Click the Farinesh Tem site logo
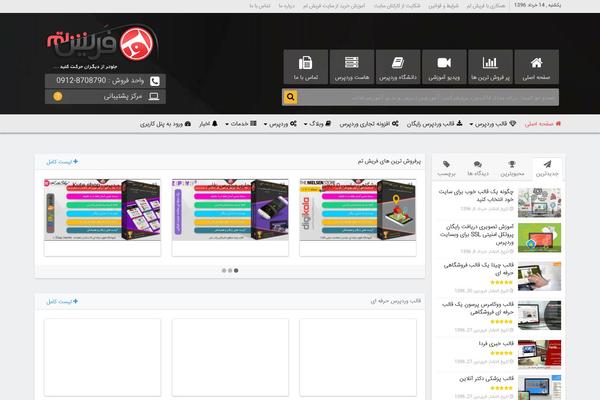Screen dimensions: 600x400 pos(102,45)
